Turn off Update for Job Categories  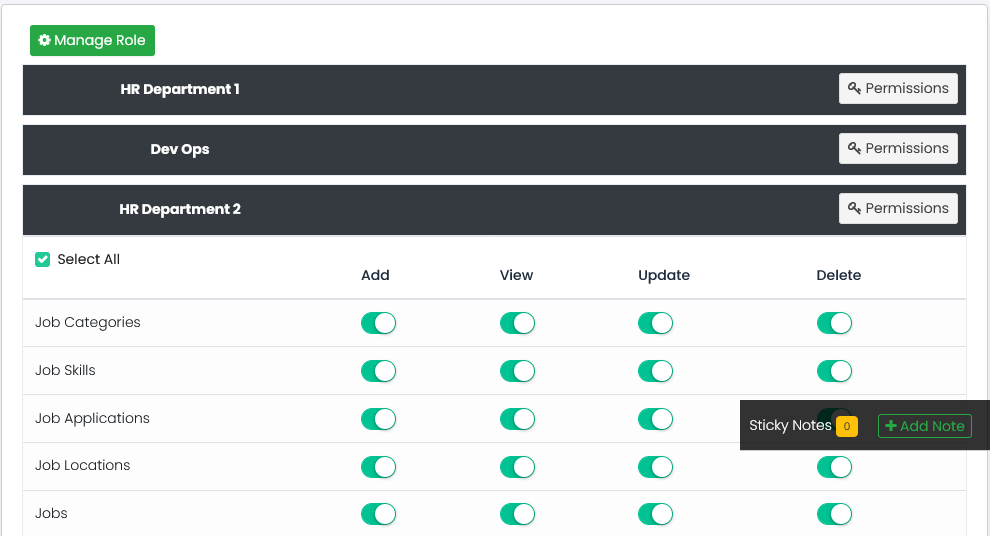(655, 323)
